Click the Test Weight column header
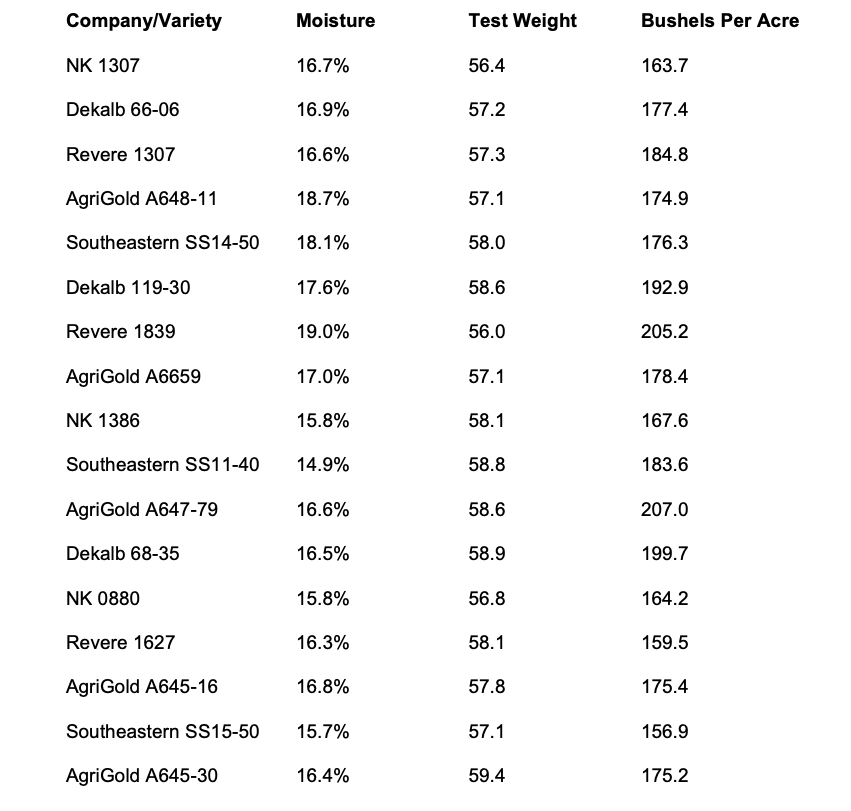Screen dimensions: 851x811 coord(522,21)
